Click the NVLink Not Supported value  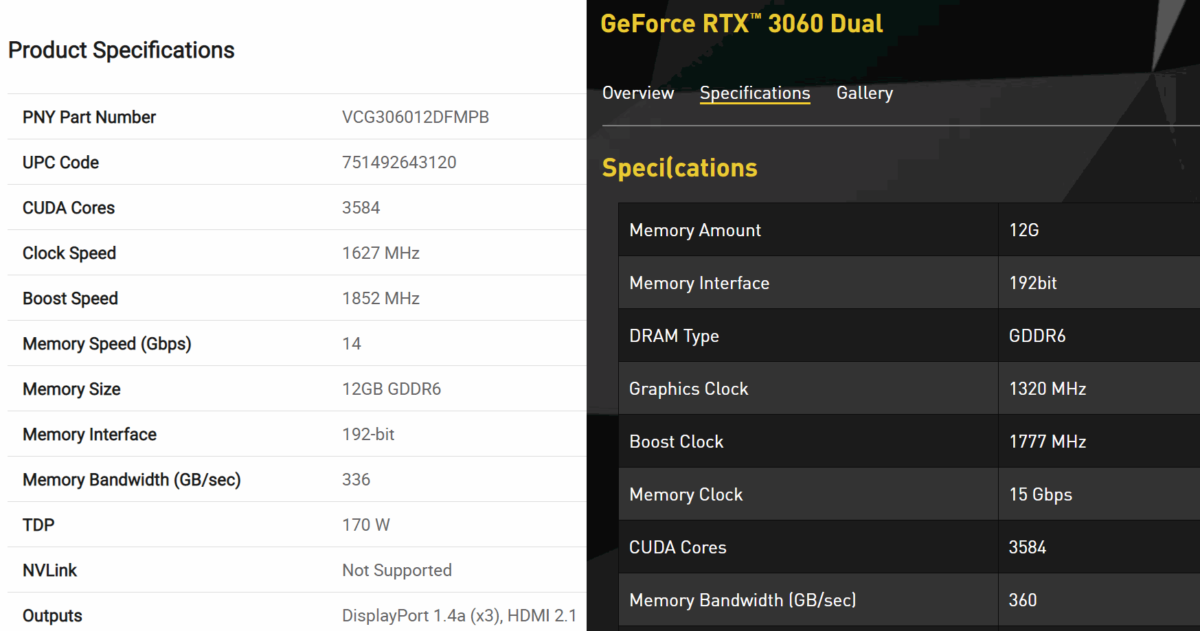397,570
